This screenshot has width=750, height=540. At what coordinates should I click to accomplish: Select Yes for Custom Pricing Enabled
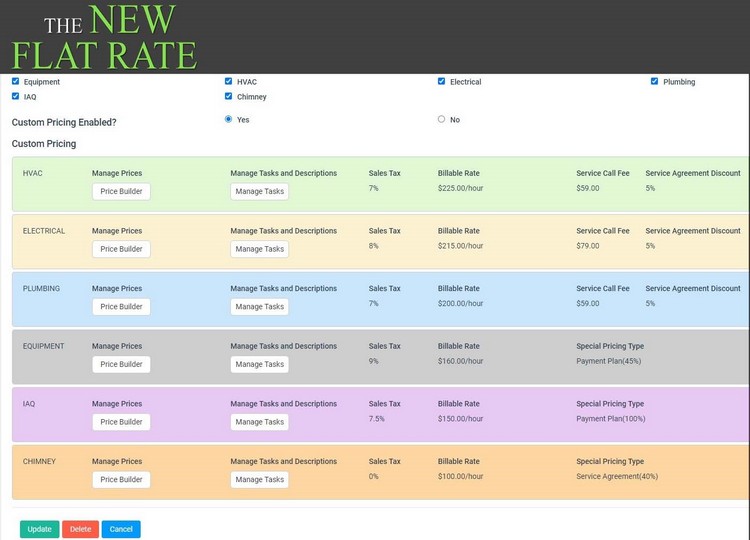(228, 119)
